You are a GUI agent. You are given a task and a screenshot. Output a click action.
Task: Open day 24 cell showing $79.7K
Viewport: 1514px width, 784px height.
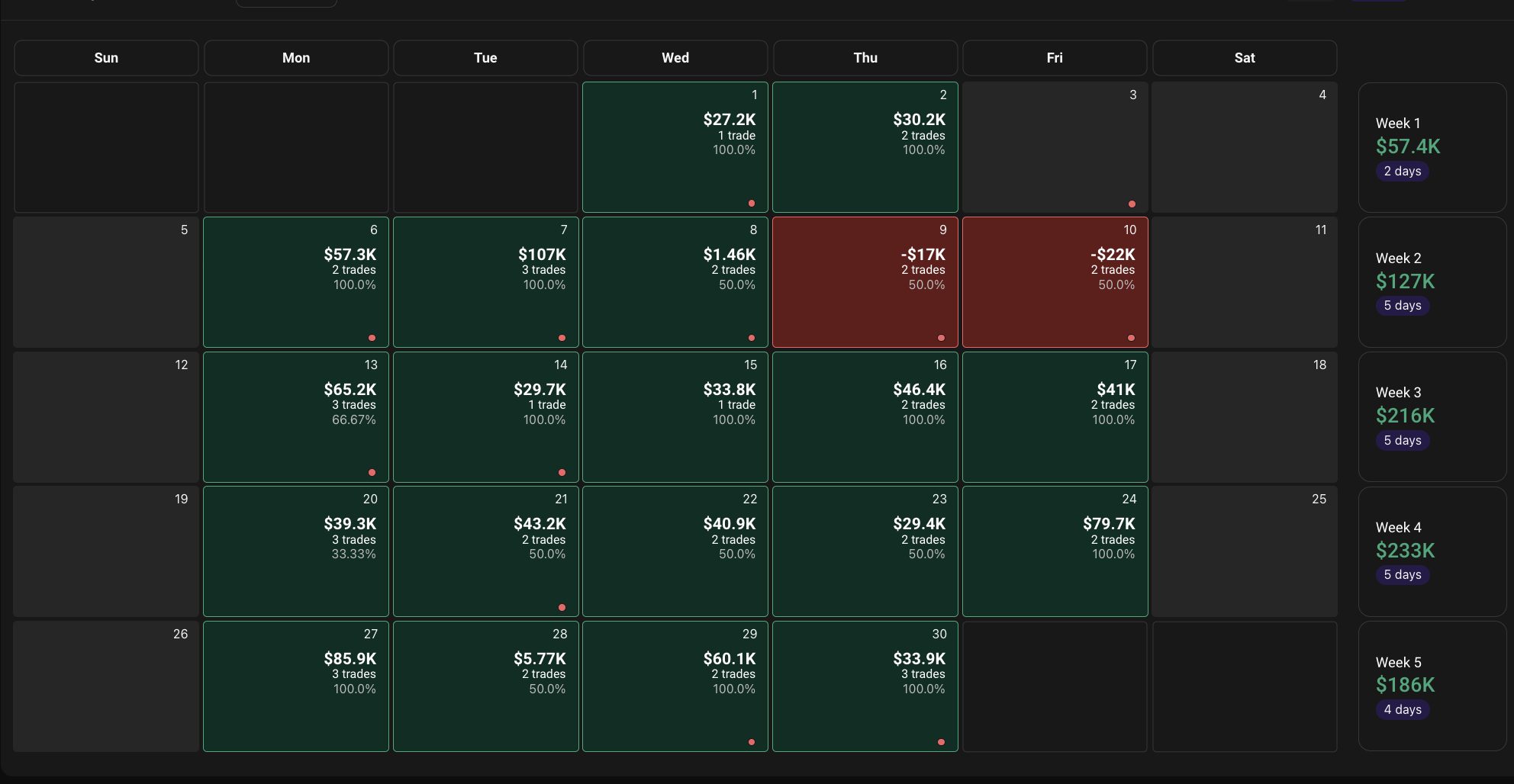click(x=1055, y=551)
